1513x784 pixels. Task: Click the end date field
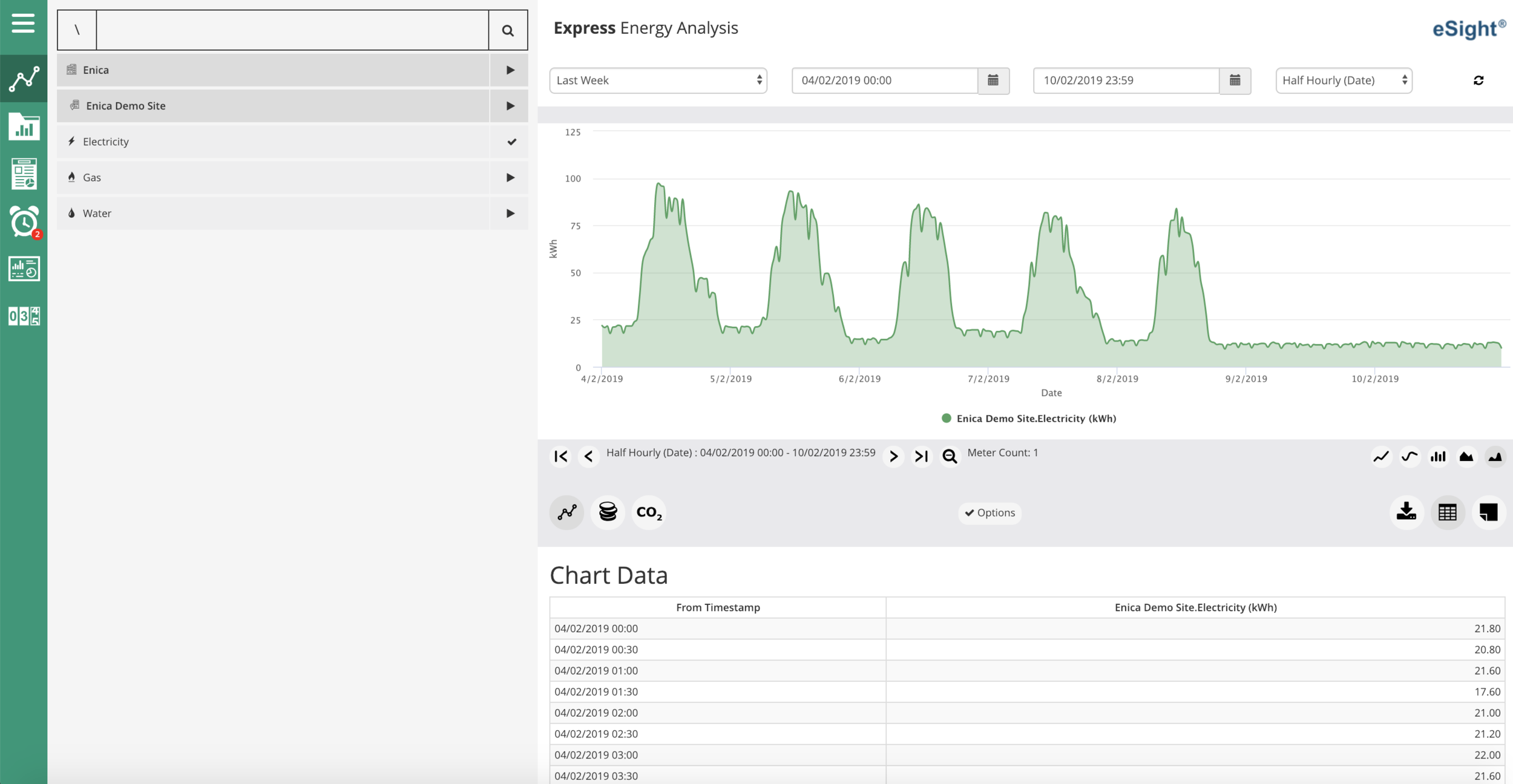tap(1126, 80)
